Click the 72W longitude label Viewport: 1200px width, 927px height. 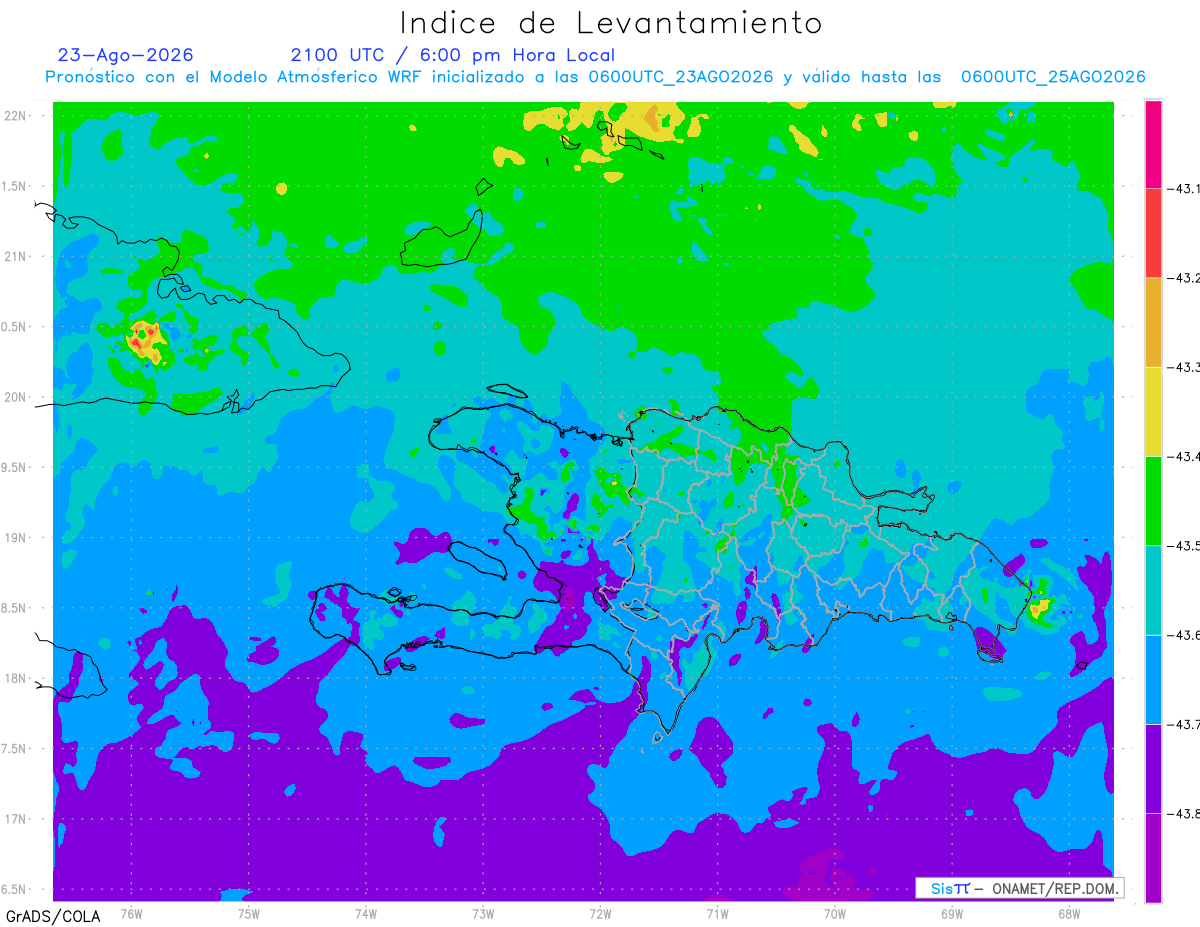point(600,914)
